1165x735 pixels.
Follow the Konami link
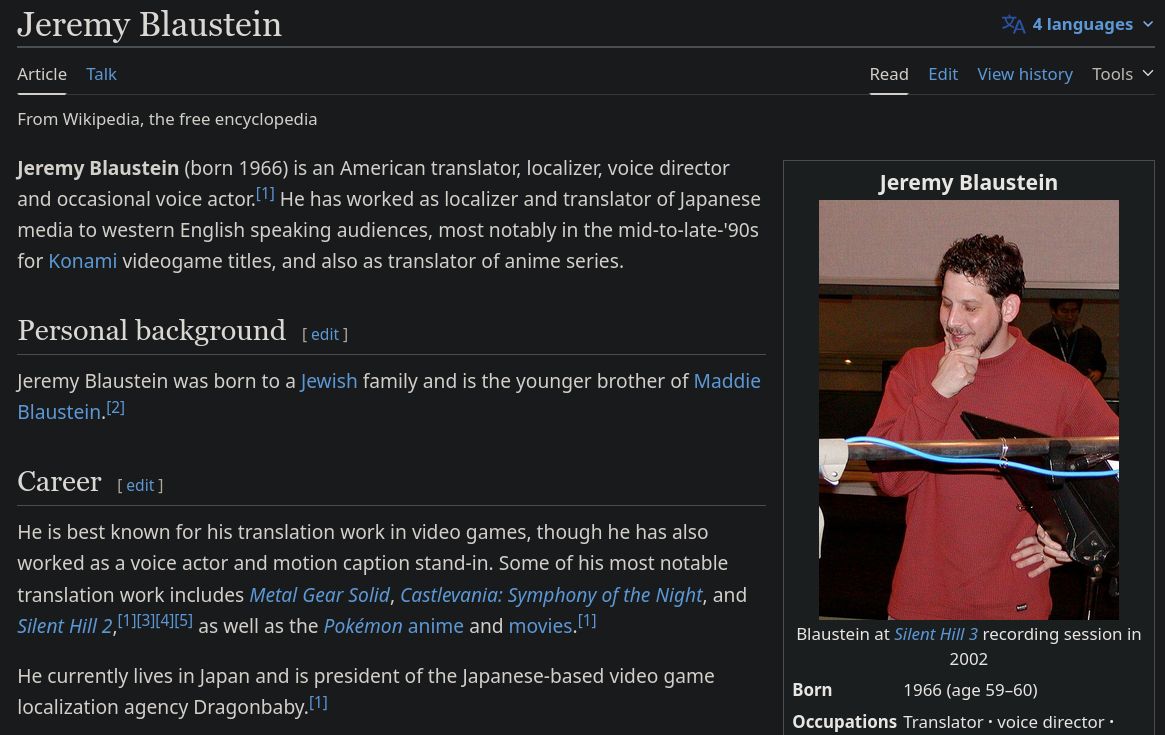[x=82, y=261]
